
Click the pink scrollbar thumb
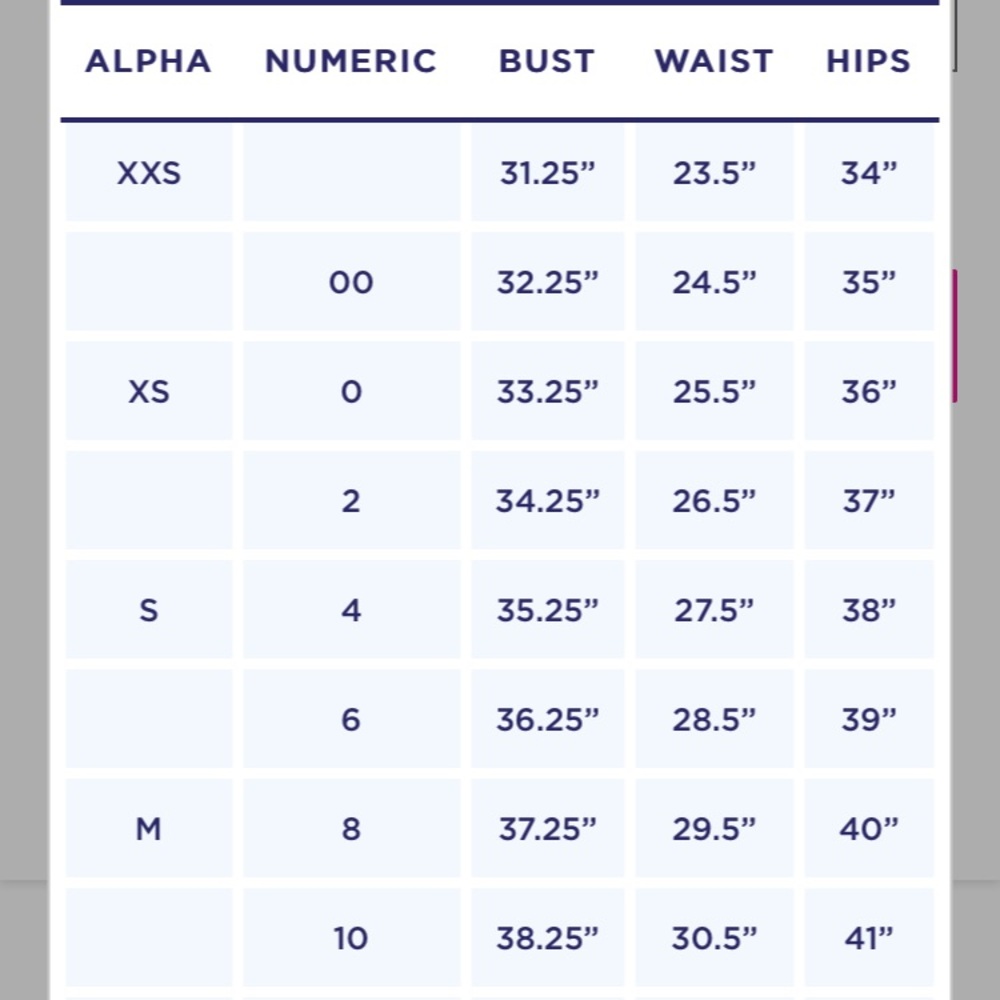coord(954,336)
